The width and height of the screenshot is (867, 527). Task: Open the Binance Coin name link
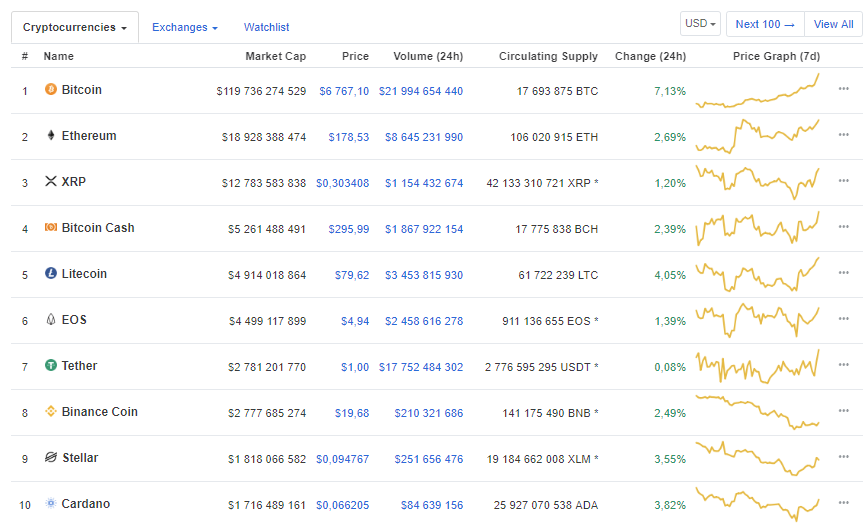(x=100, y=411)
